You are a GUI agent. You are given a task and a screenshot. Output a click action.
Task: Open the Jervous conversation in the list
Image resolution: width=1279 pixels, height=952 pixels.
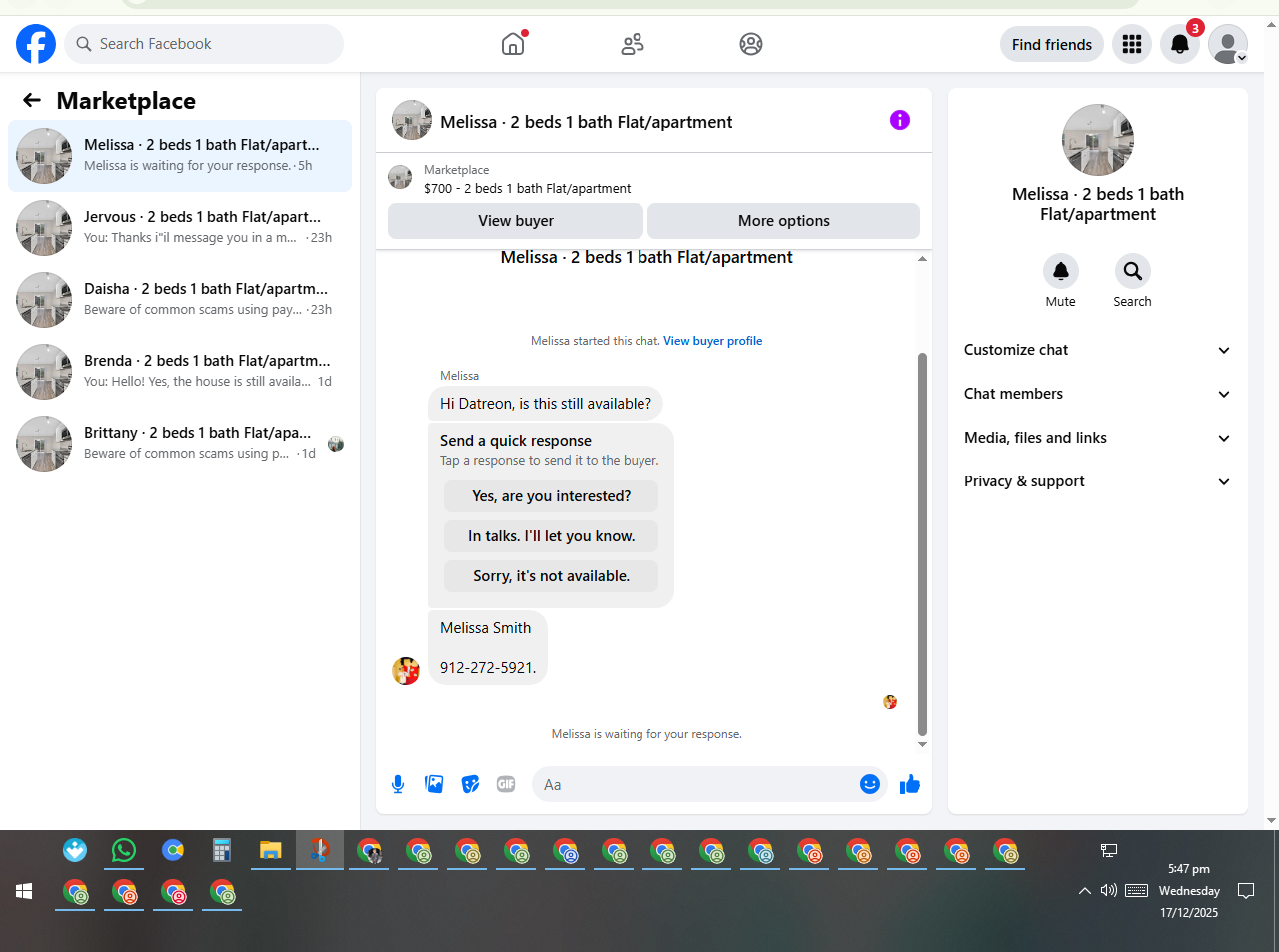(x=180, y=228)
